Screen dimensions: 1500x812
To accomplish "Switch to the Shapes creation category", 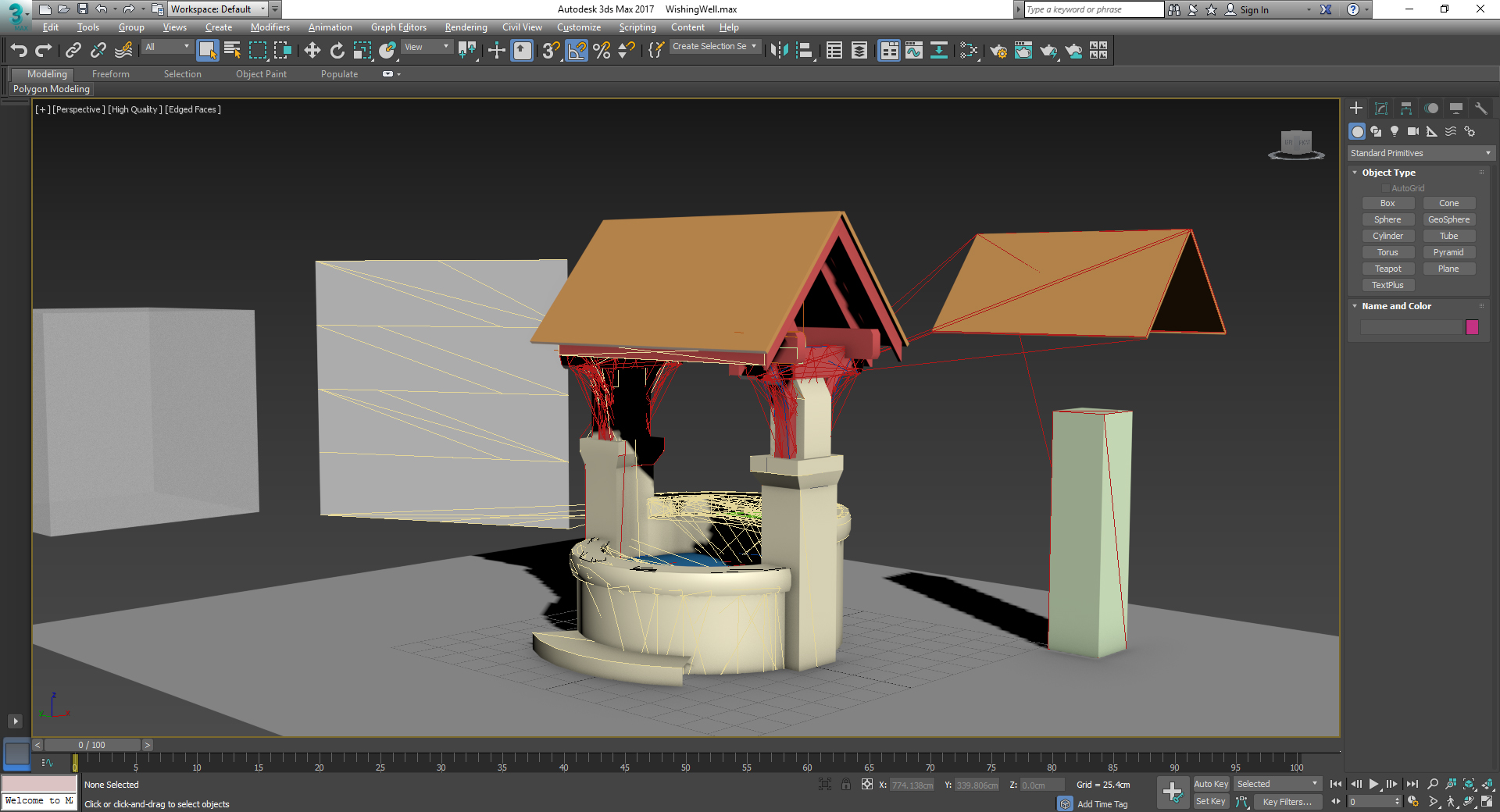I will pos(1376,132).
